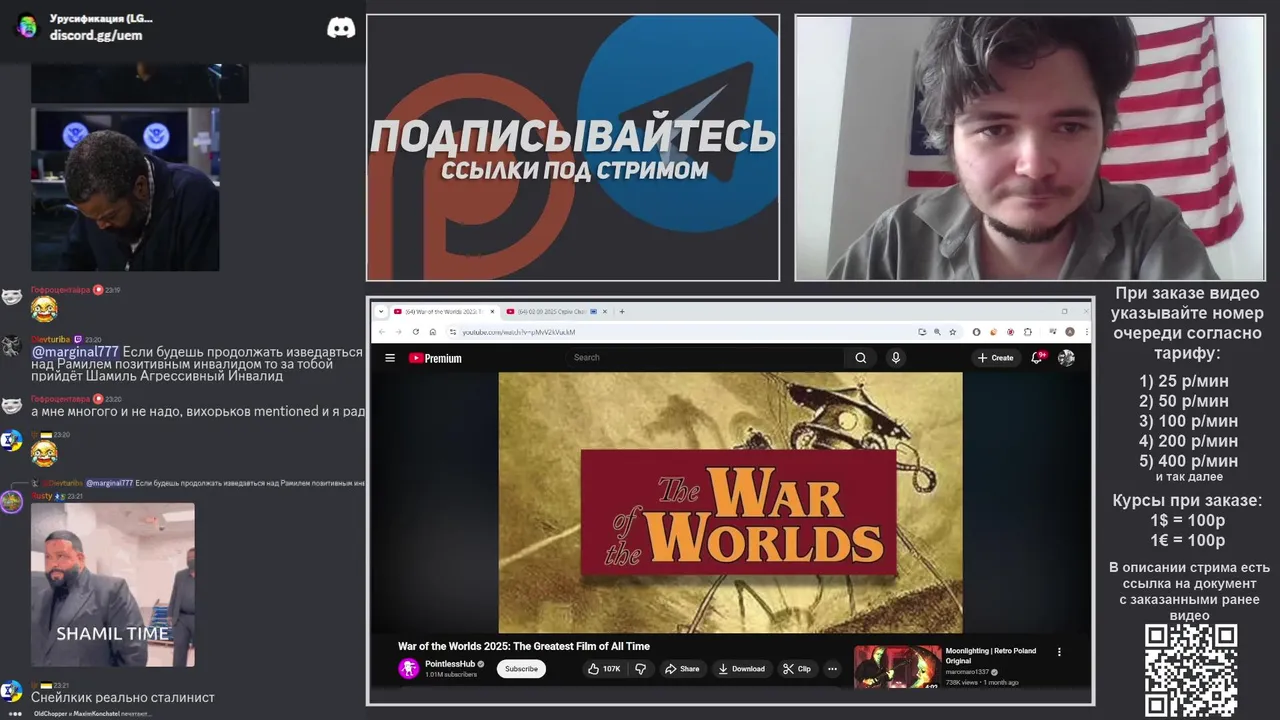Screen dimensions: 1280x720
Task: Go back in the browser
Action: pyautogui.click(x=381, y=332)
